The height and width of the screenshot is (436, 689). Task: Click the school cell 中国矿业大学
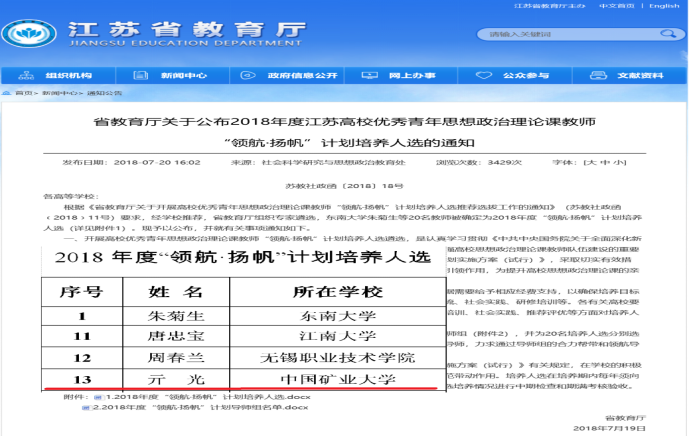point(337,380)
